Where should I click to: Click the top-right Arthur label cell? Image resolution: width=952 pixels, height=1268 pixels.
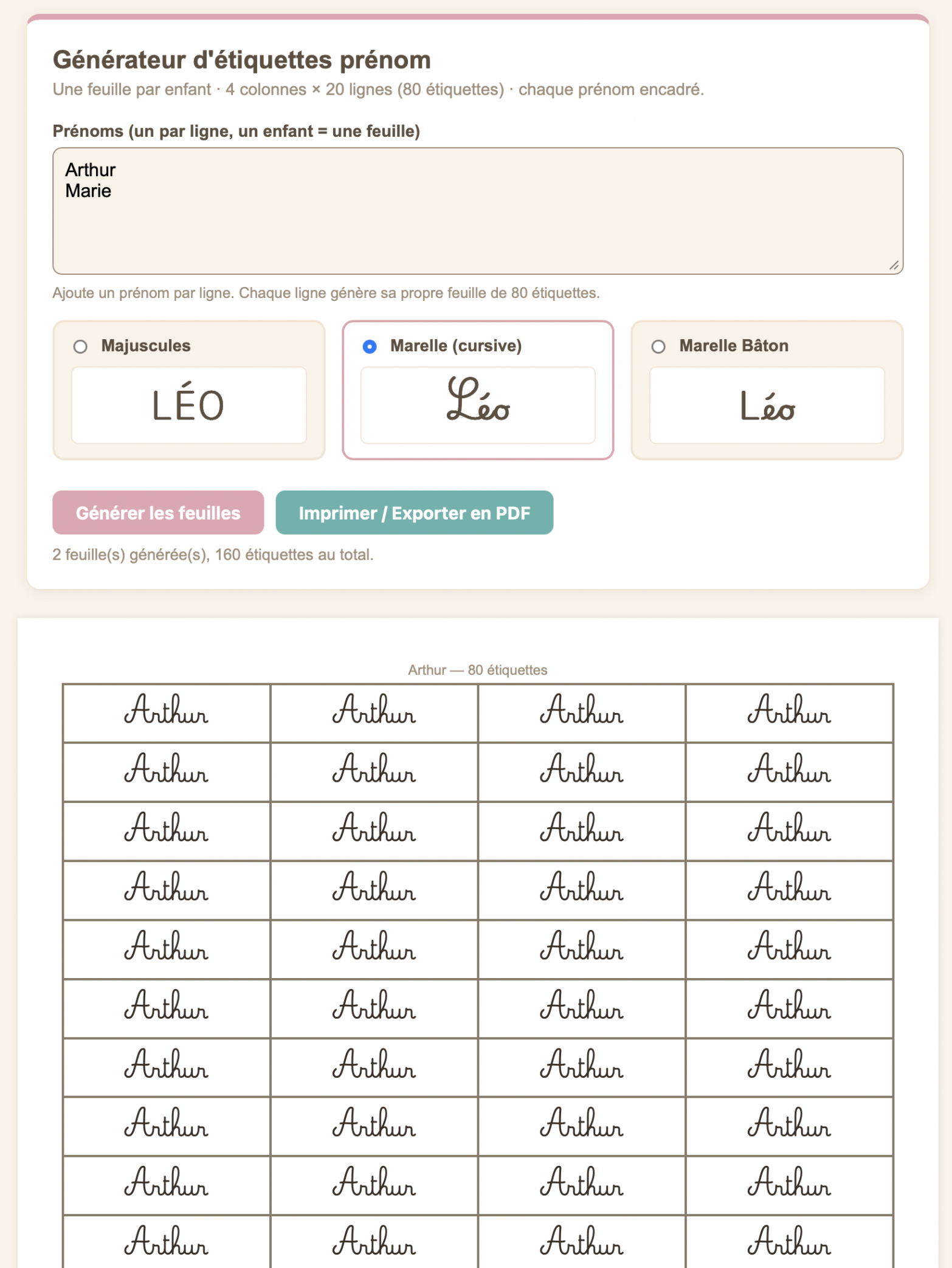pos(789,712)
